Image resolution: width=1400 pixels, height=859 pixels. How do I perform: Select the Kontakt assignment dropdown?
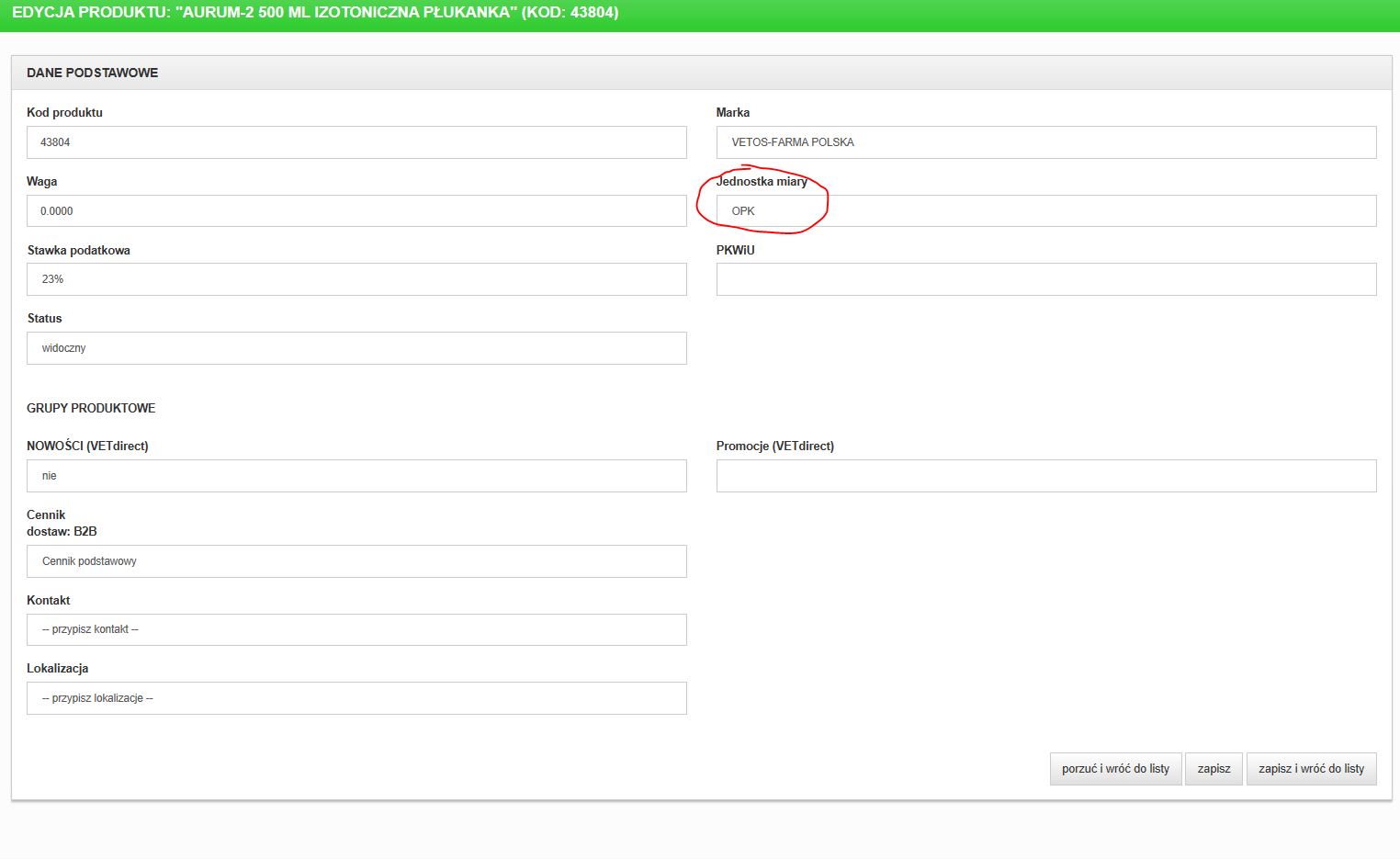(x=356, y=629)
